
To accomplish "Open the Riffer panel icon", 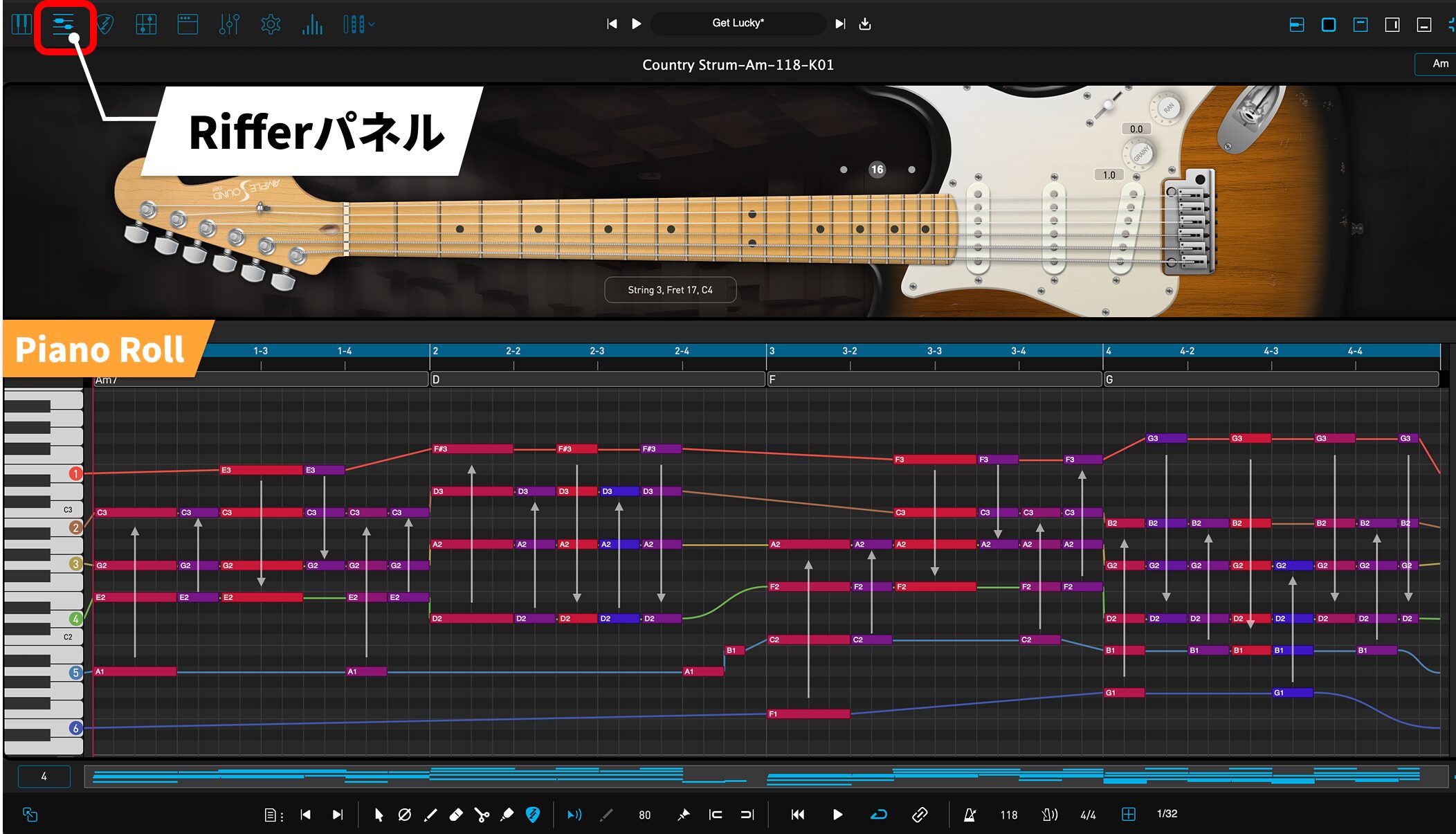I will tap(63, 25).
